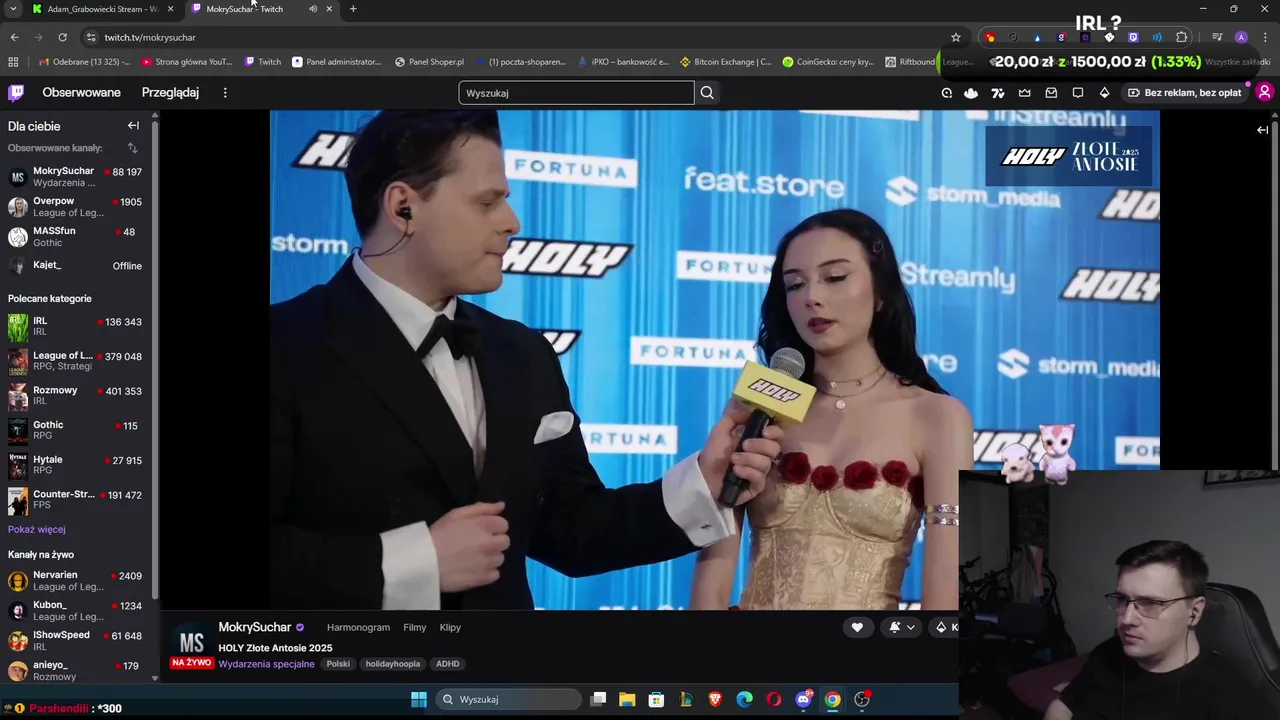
Task: Click Pokaż więcej link
Action: click(37, 529)
